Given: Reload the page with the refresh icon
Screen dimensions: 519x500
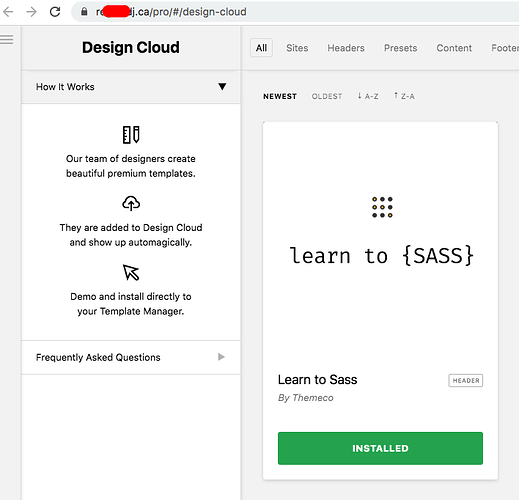Looking at the screenshot, I should pos(55,12).
